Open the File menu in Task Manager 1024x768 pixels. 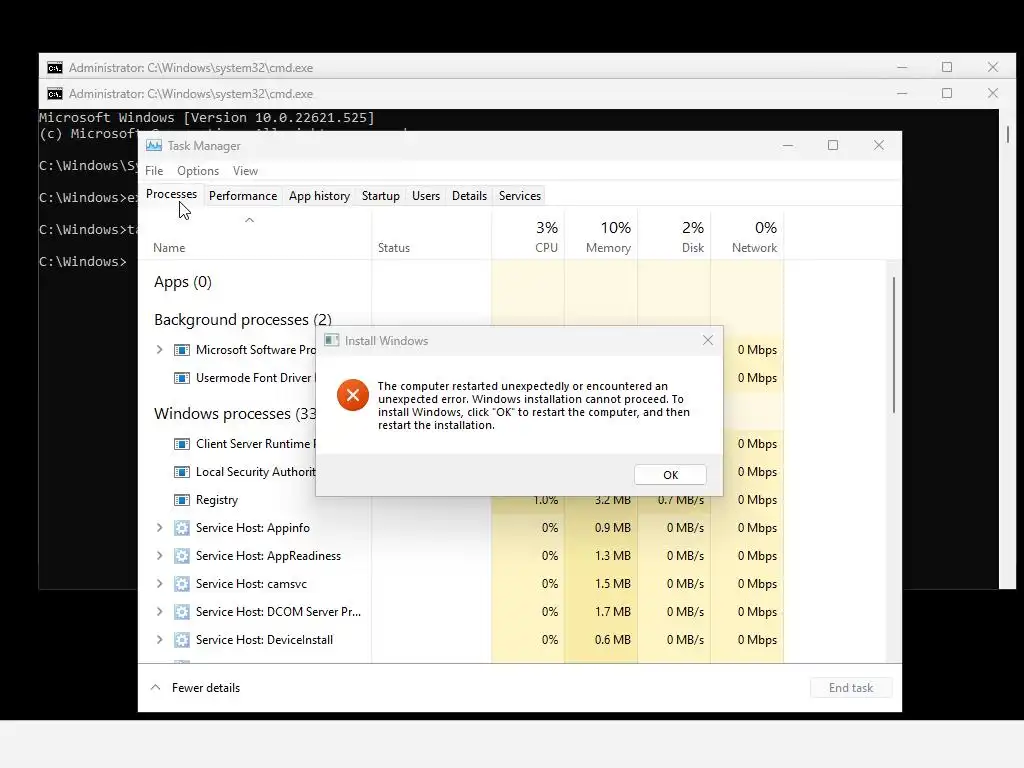[154, 171]
